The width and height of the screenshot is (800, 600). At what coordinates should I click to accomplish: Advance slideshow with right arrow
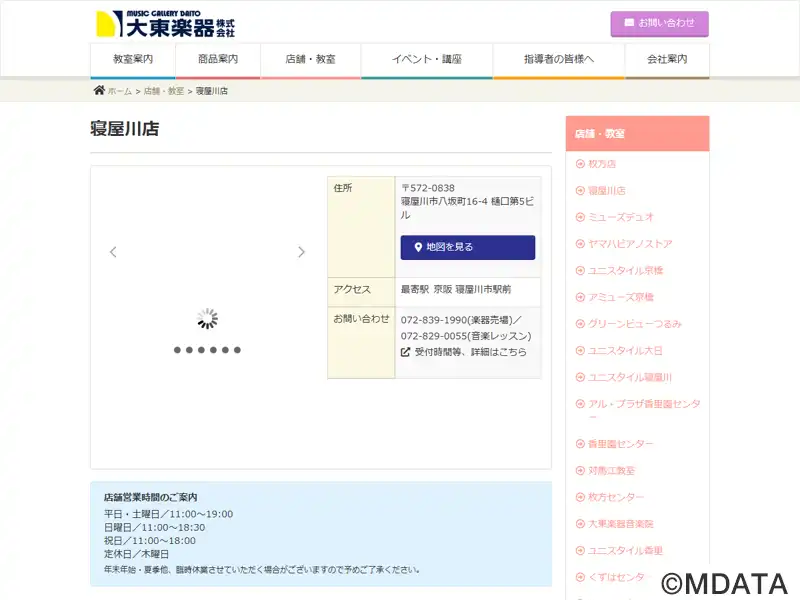pos(301,252)
